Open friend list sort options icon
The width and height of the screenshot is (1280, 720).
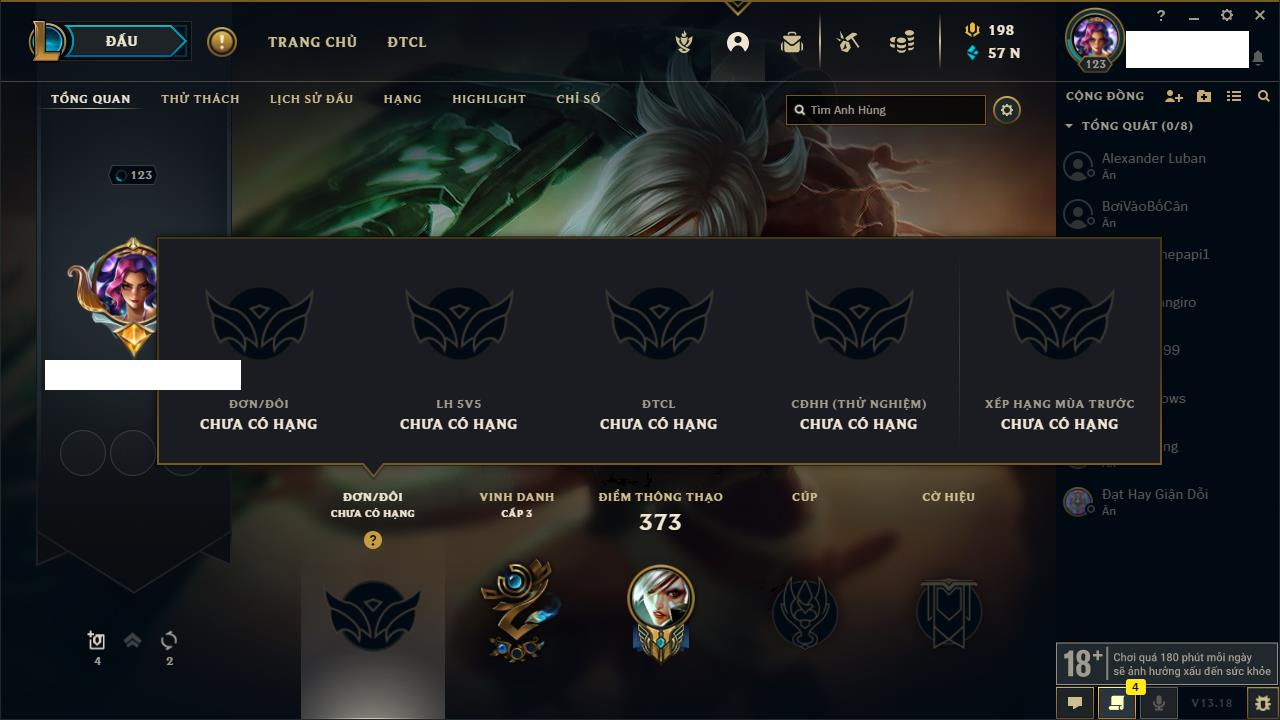(x=1234, y=96)
